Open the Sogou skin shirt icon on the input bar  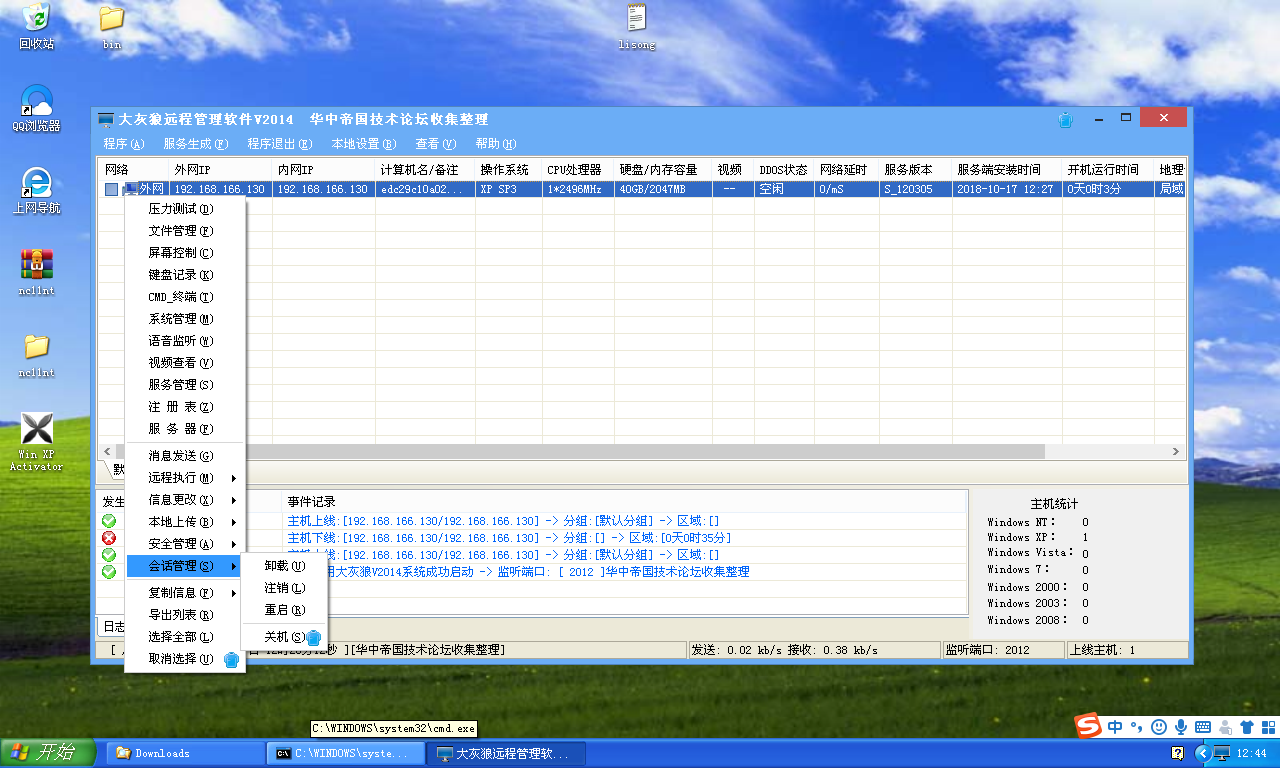point(1246,727)
